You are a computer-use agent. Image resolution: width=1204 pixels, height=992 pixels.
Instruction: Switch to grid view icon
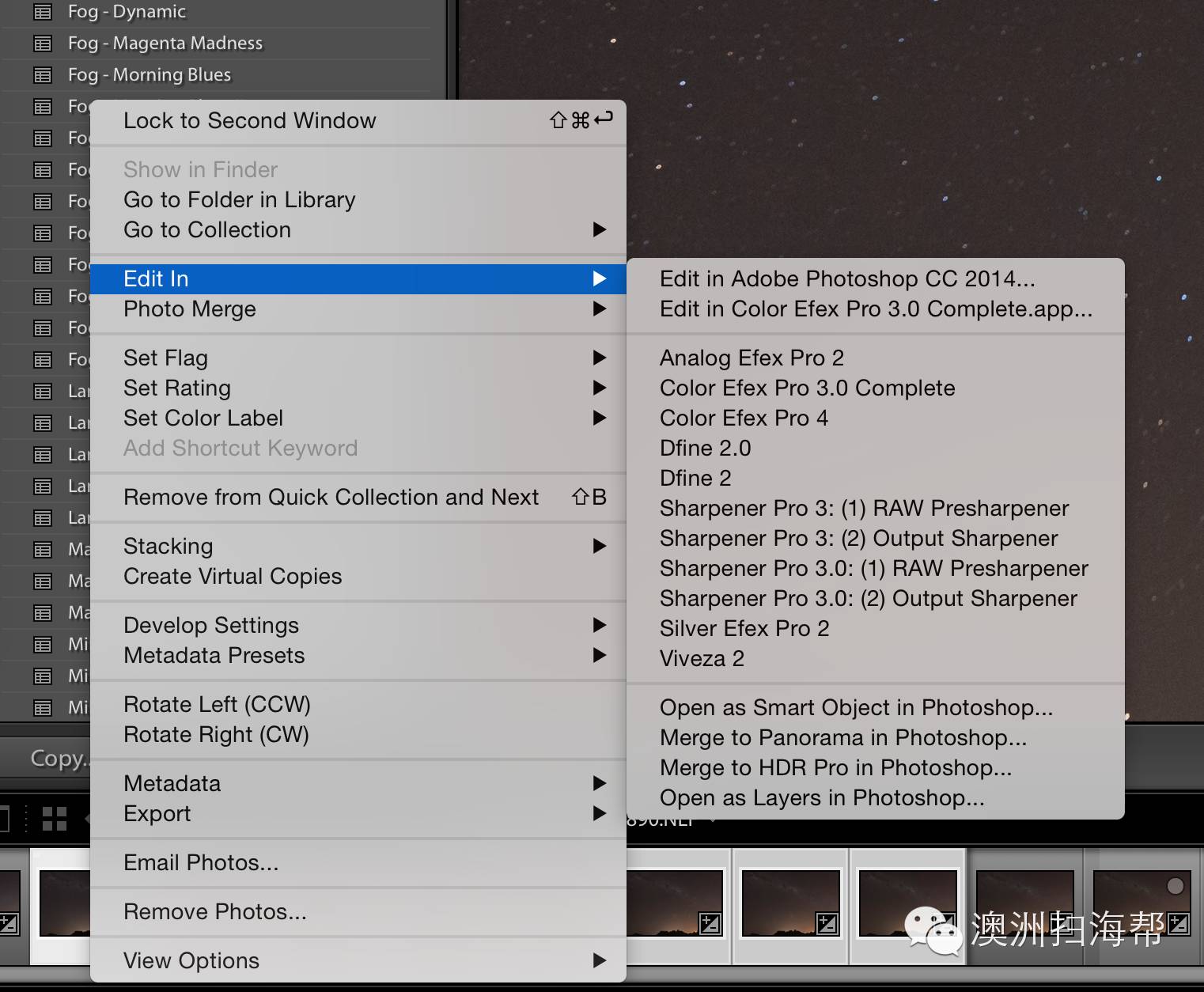coord(55,818)
